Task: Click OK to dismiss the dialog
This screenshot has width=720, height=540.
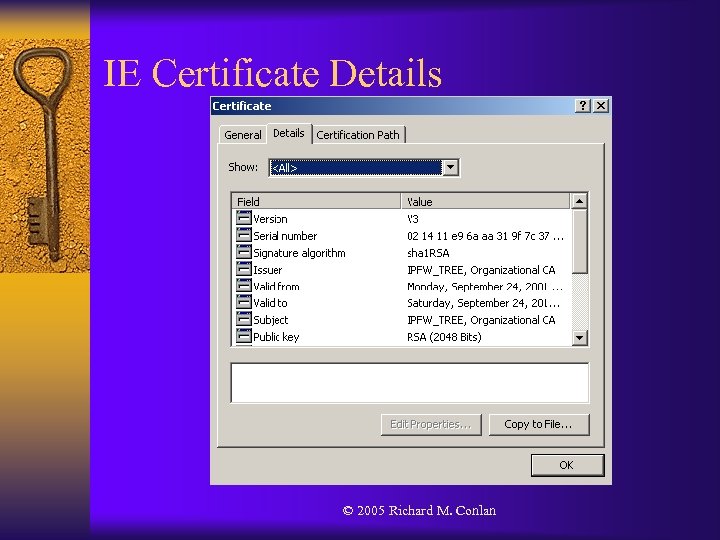Action: point(567,465)
